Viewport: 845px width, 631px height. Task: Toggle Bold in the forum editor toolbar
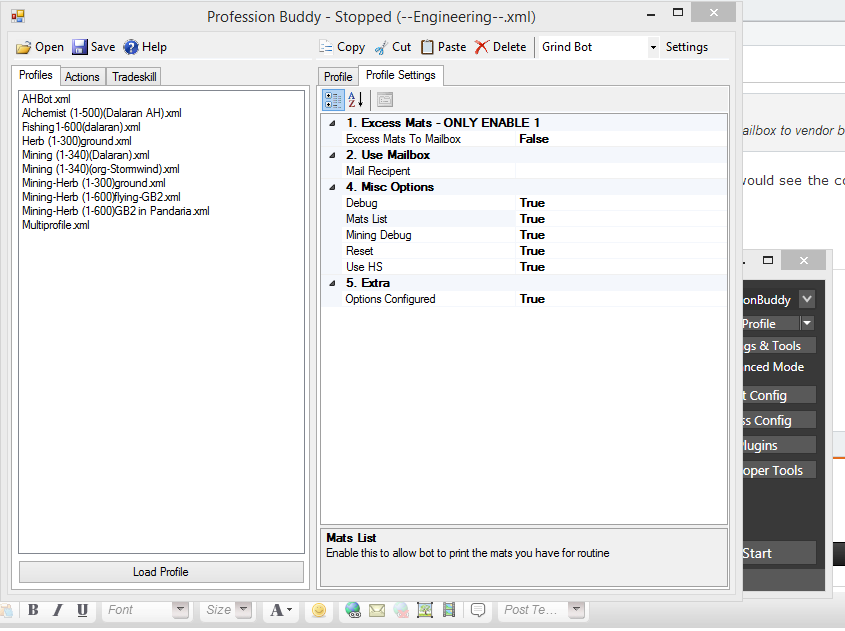click(33, 609)
